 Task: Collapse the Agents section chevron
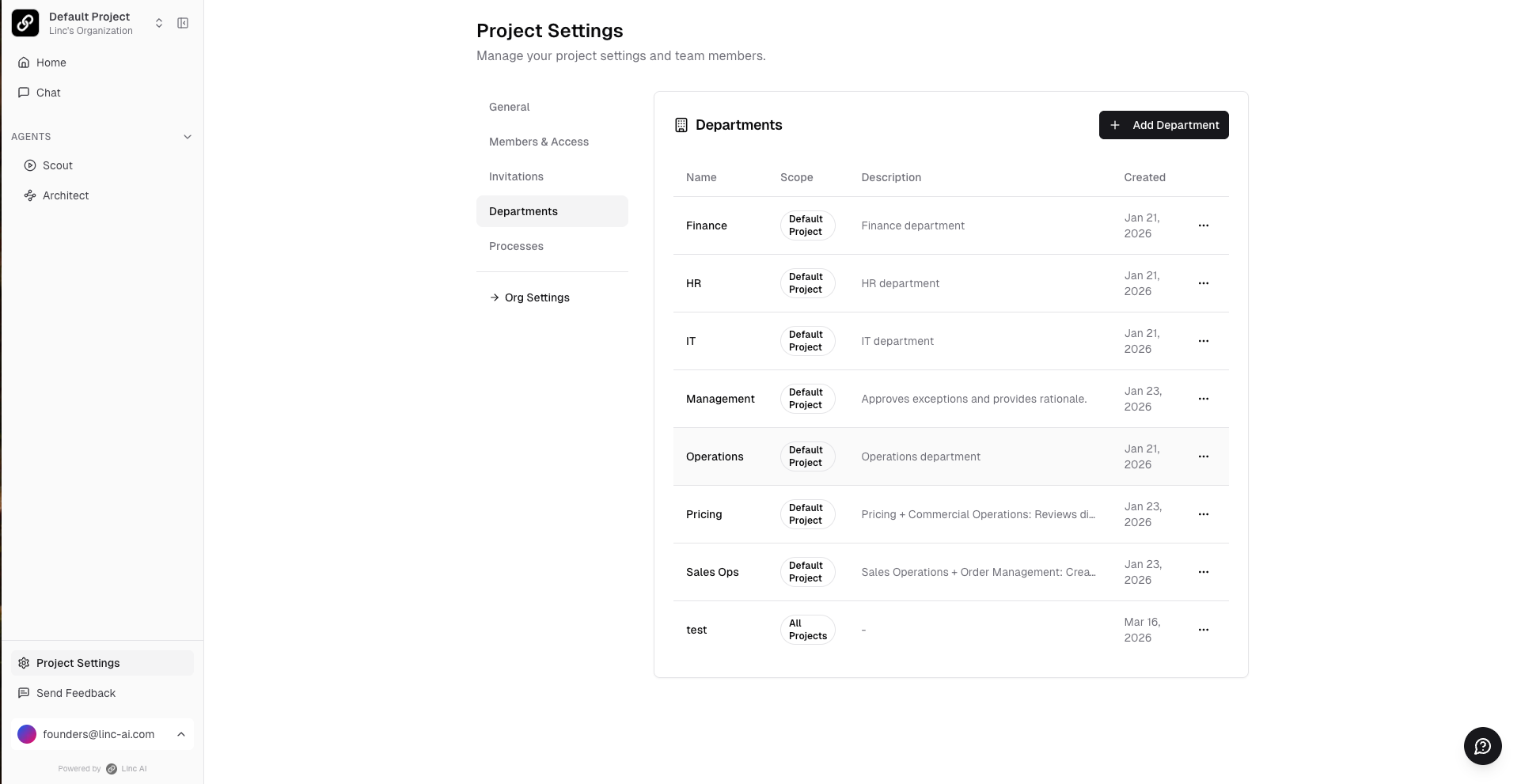click(188, 137)
